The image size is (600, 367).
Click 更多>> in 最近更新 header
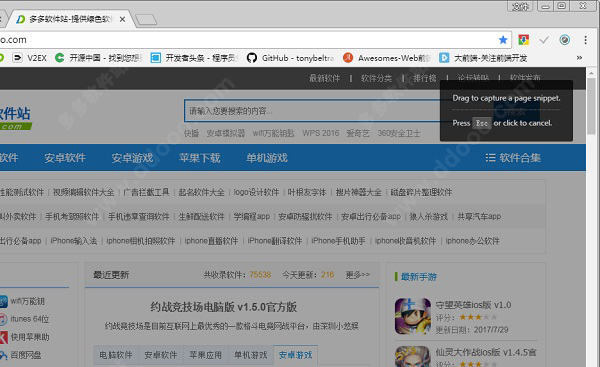click(358, 275)
